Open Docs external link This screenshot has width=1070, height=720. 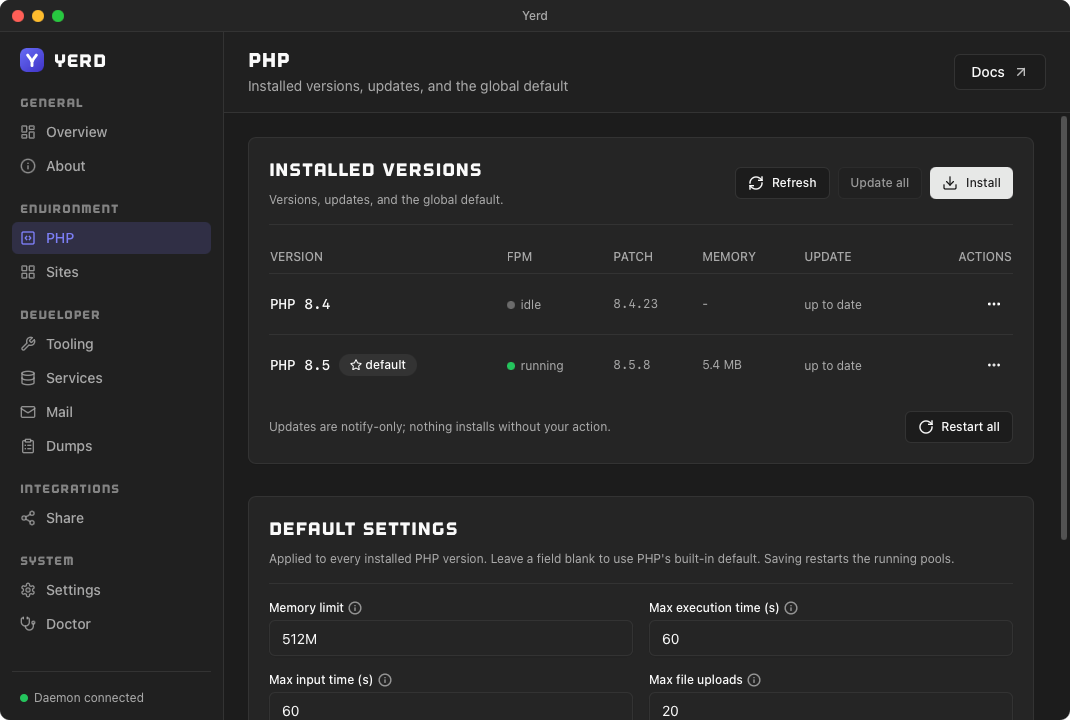999,72
